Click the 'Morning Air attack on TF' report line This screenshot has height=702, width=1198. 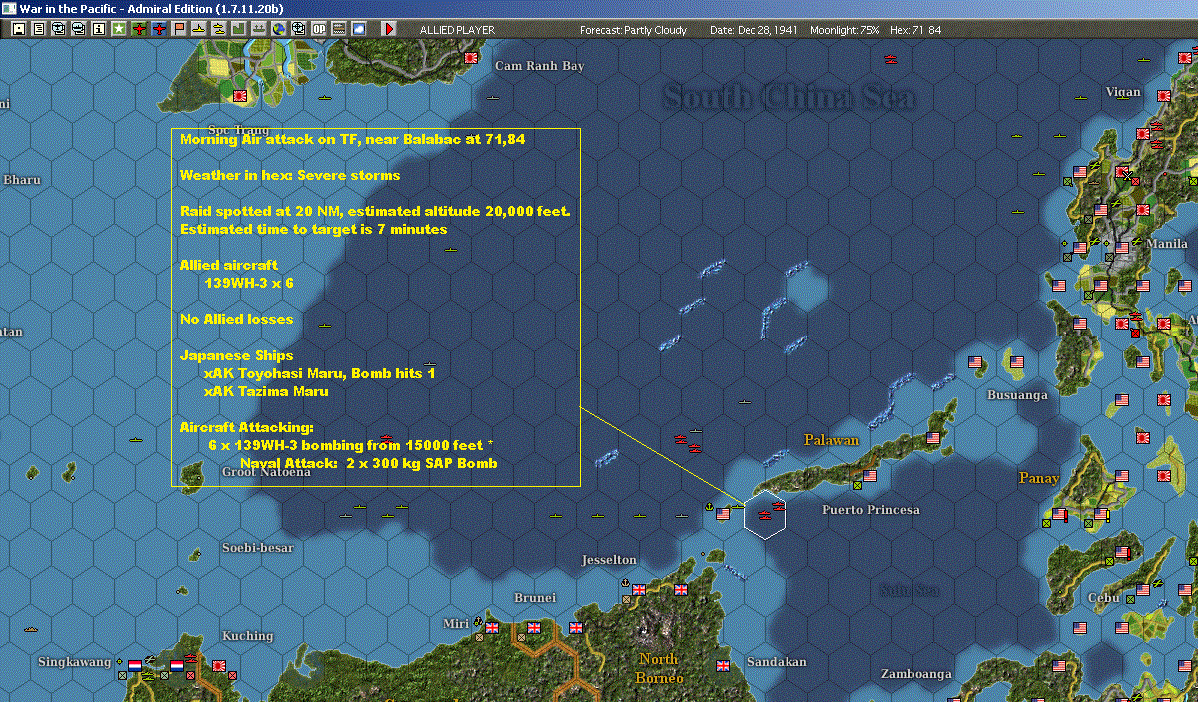[352, 139]
